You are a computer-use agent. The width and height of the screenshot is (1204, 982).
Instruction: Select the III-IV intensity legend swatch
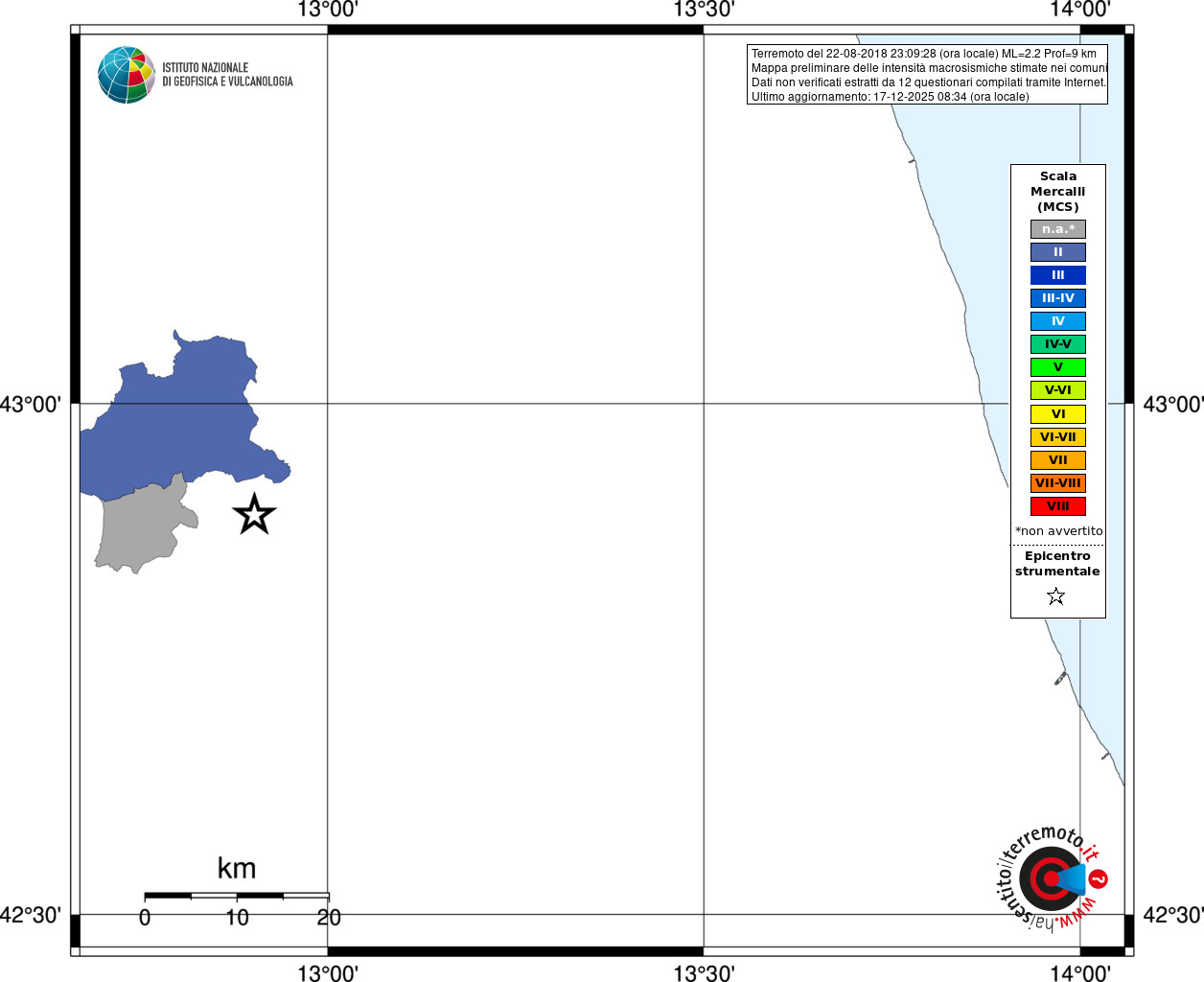click(1057, 298)
